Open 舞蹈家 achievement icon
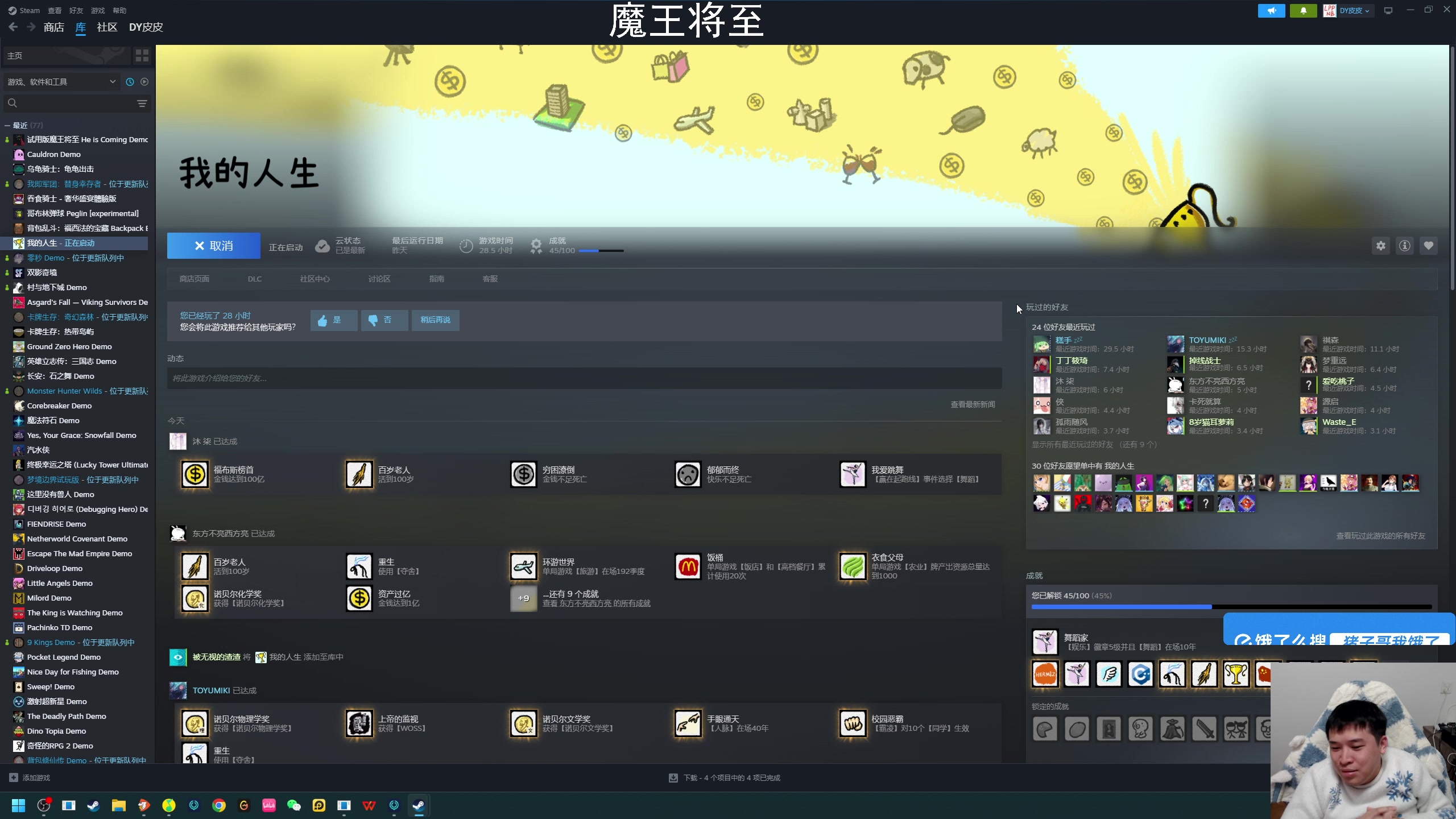Screen dimensions: 1456x819 (1045, 642)
